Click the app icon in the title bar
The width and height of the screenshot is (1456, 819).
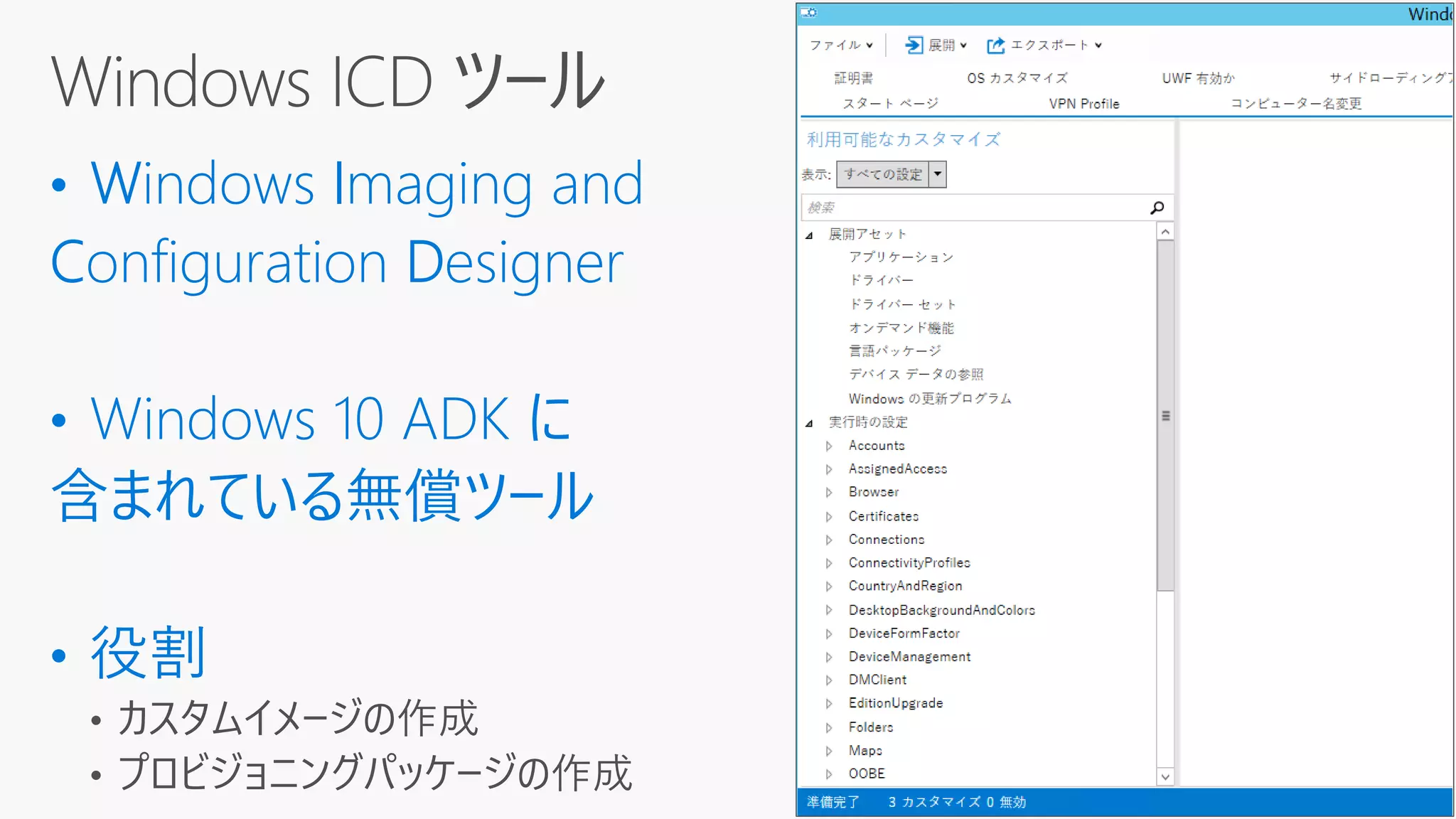pos(809,13)
